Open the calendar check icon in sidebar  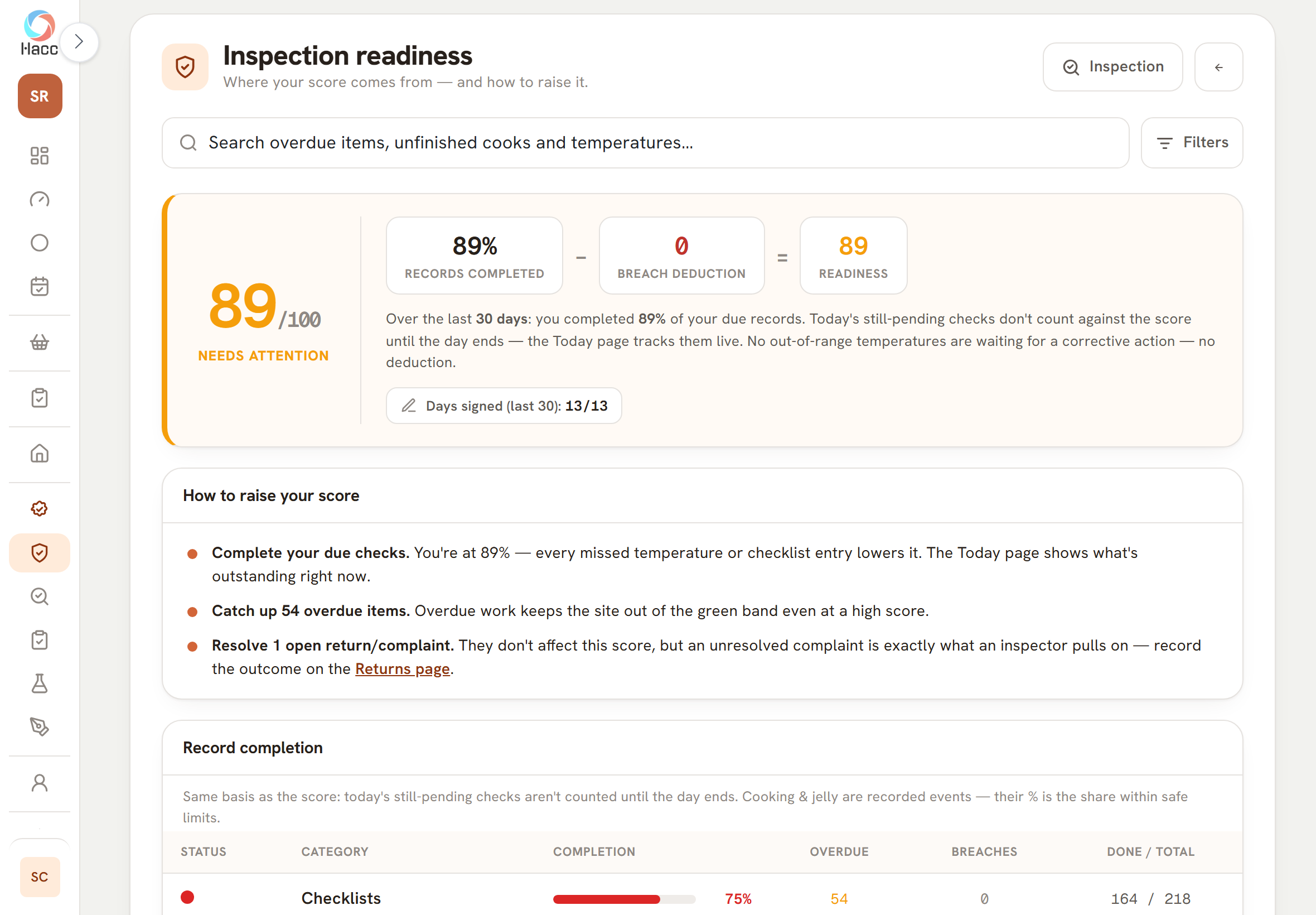(x=40, y=286)
